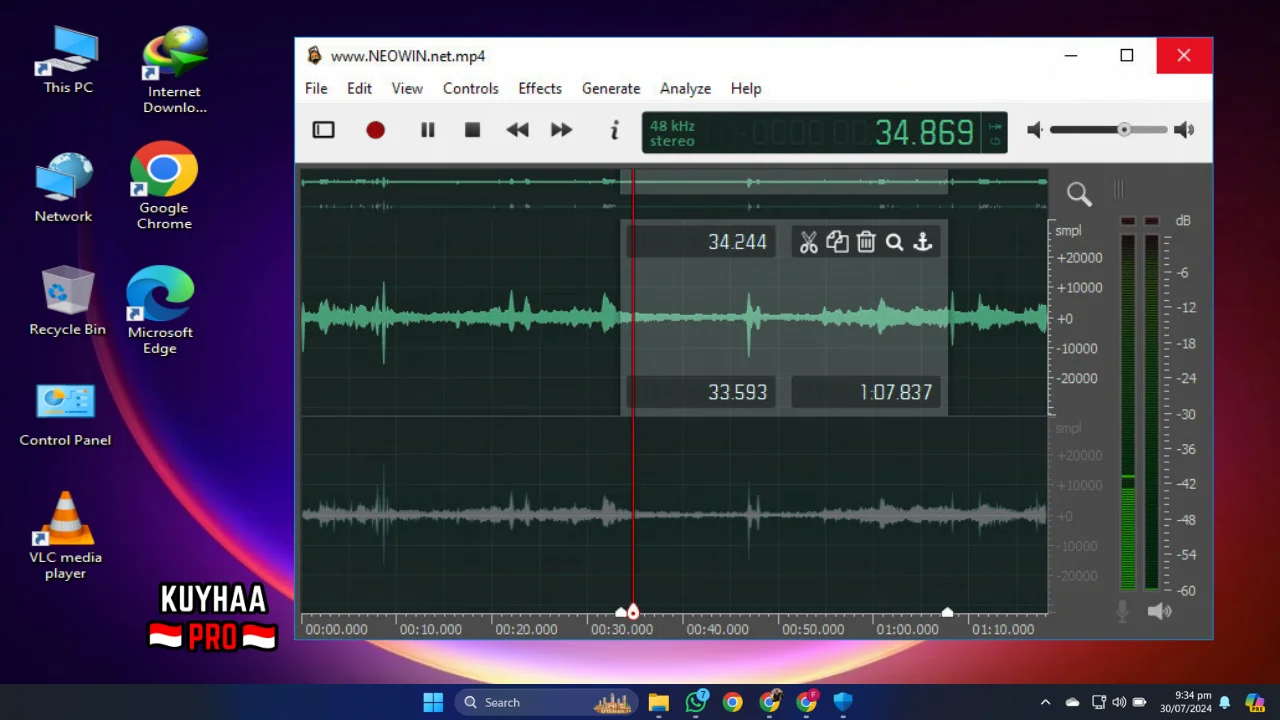Open the View menu
This screenshot has height=720, width=1280.
pyautogui.click(x=407, y=88)
